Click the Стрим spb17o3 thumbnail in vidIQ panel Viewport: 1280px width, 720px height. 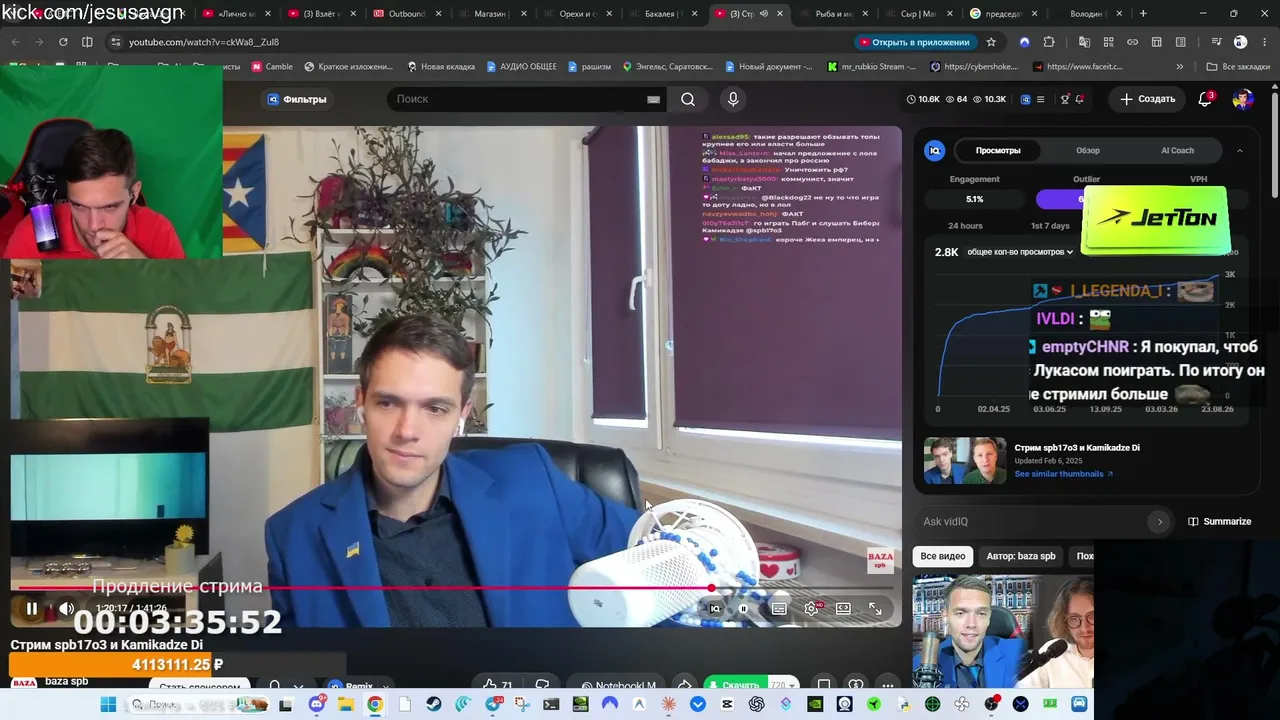pos(965,461)
